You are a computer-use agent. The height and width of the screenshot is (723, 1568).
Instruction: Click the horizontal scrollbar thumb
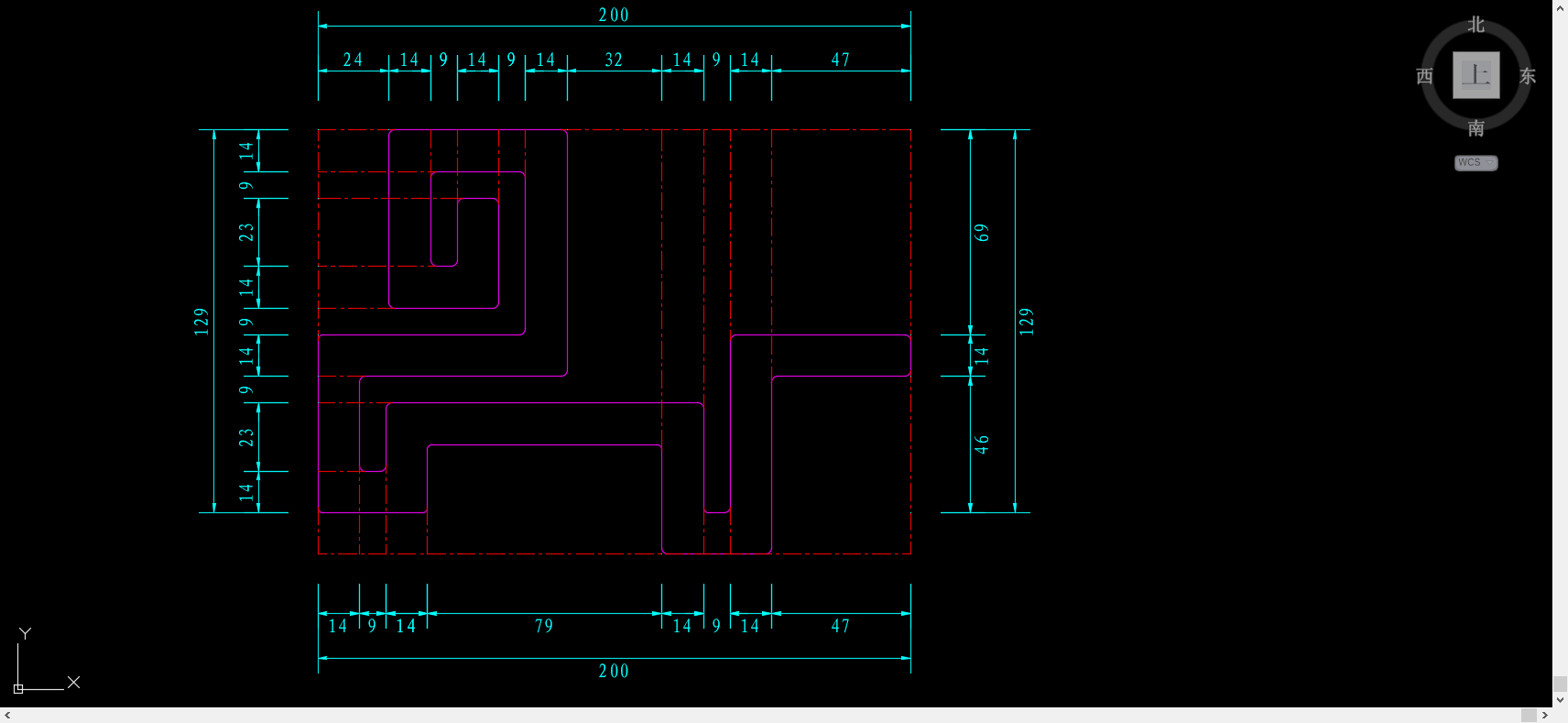tap(1529, 716)
